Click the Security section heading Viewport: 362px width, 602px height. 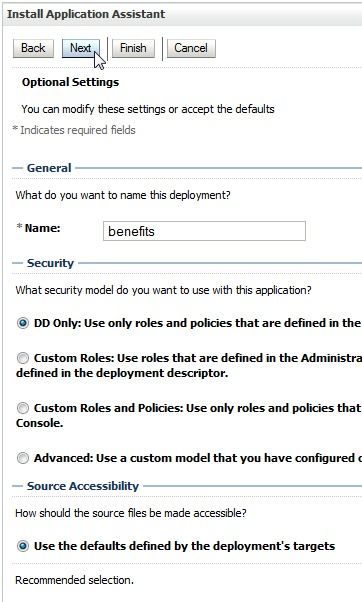50,263
